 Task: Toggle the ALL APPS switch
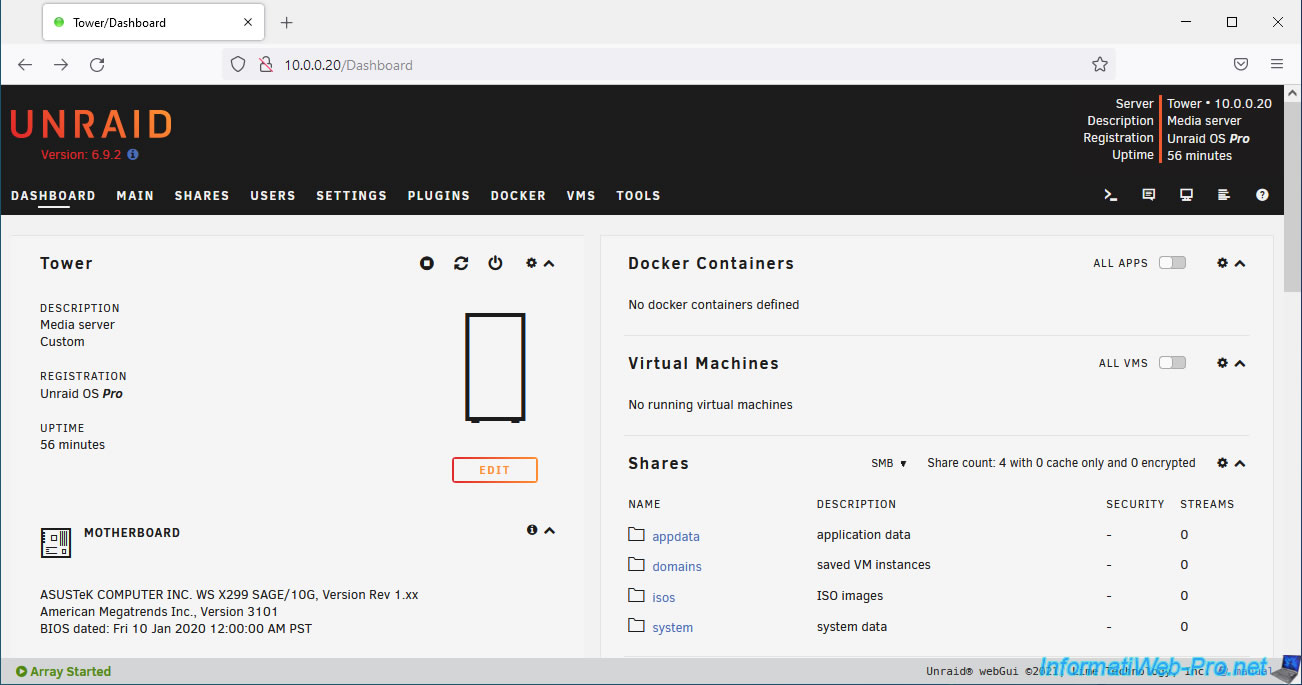[x=1172, y=263]
